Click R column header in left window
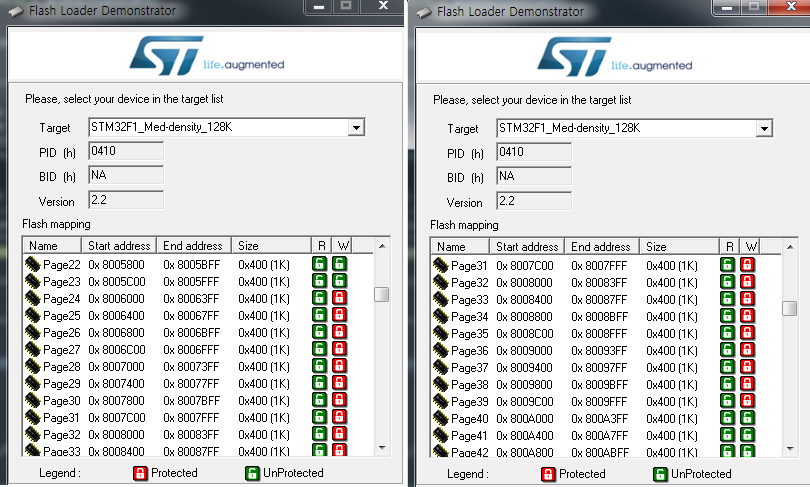This screenshot has height=487, width=810. click(322, 245)
